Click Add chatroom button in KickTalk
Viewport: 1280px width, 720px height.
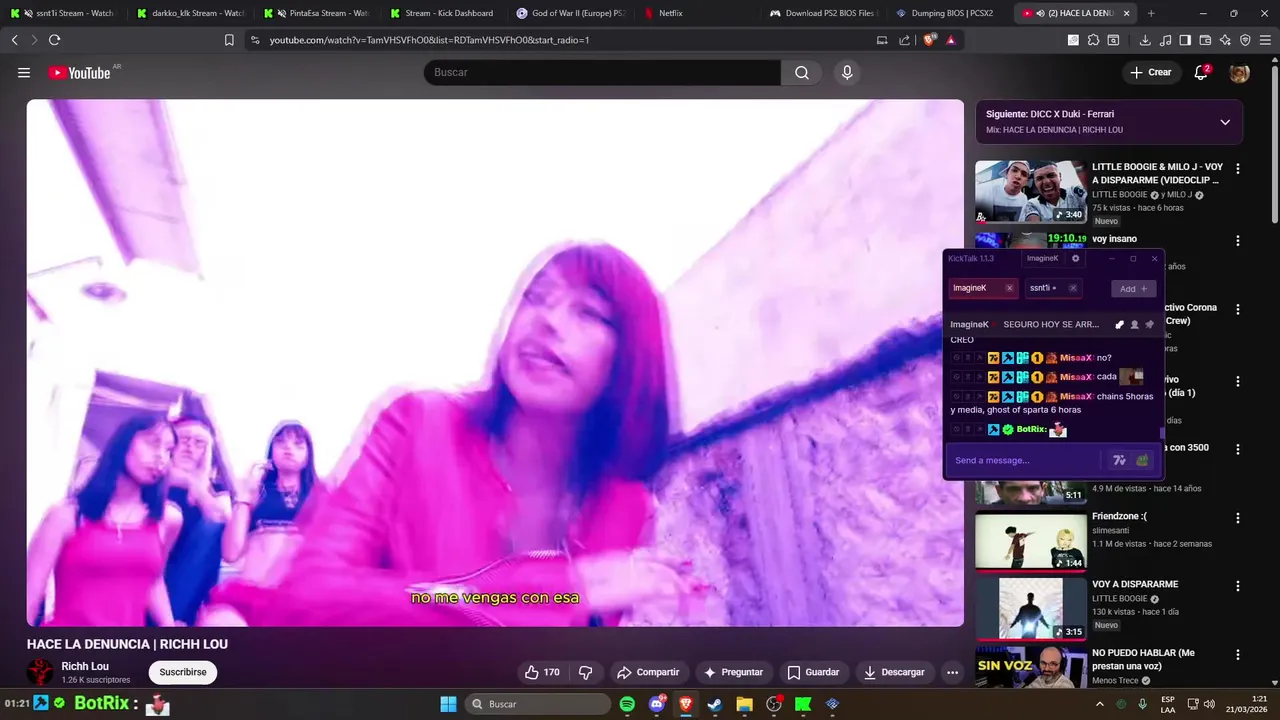point(1133,288)
